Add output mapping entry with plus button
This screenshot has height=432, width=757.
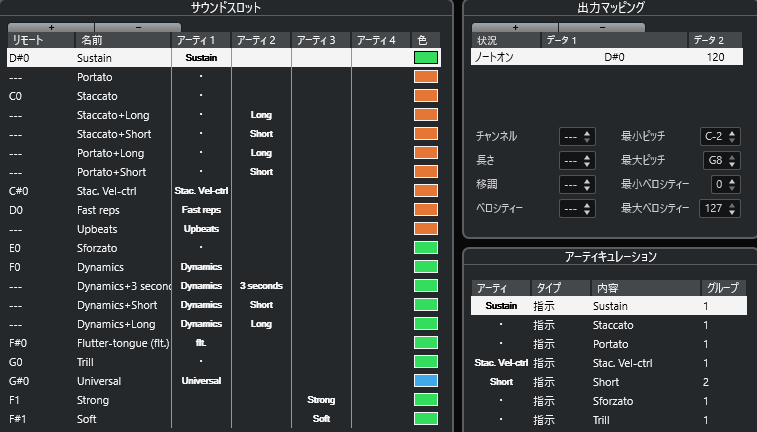pos(515,28)
